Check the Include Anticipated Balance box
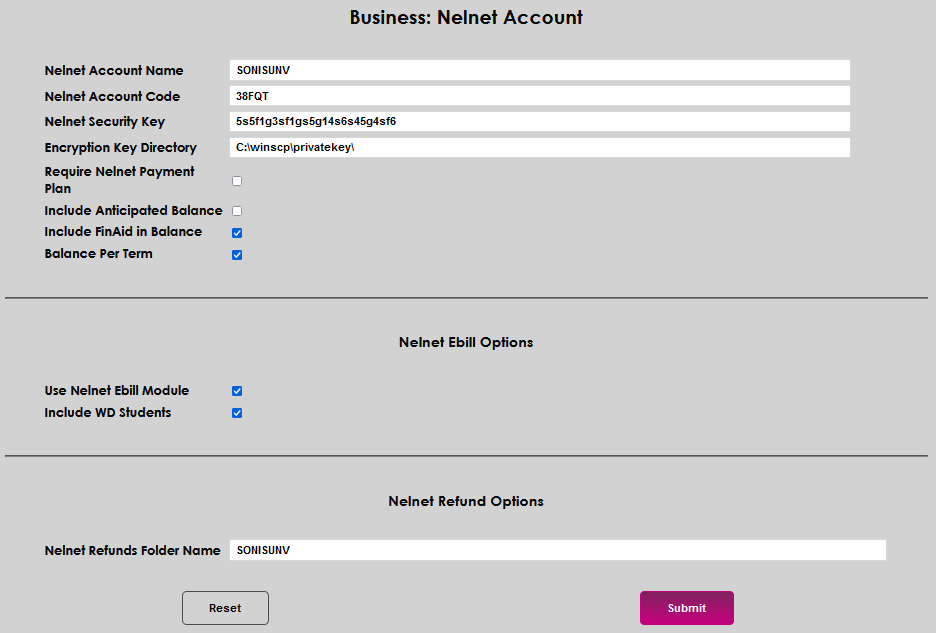 click(x=236, y=210)
